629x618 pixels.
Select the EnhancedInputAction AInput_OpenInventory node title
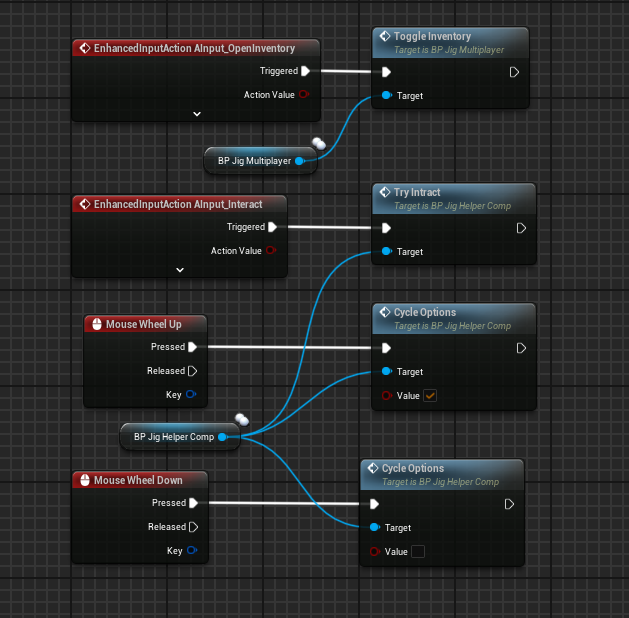[x=194, y=48]
